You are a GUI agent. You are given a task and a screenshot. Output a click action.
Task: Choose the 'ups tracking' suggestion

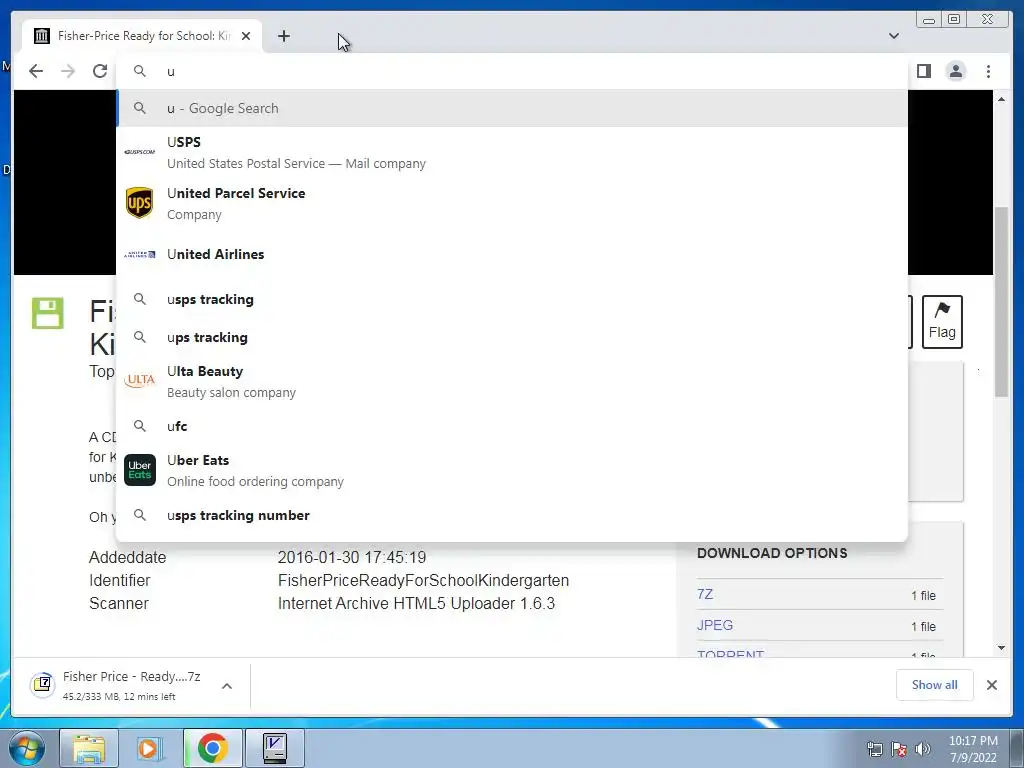click(512, 337)
